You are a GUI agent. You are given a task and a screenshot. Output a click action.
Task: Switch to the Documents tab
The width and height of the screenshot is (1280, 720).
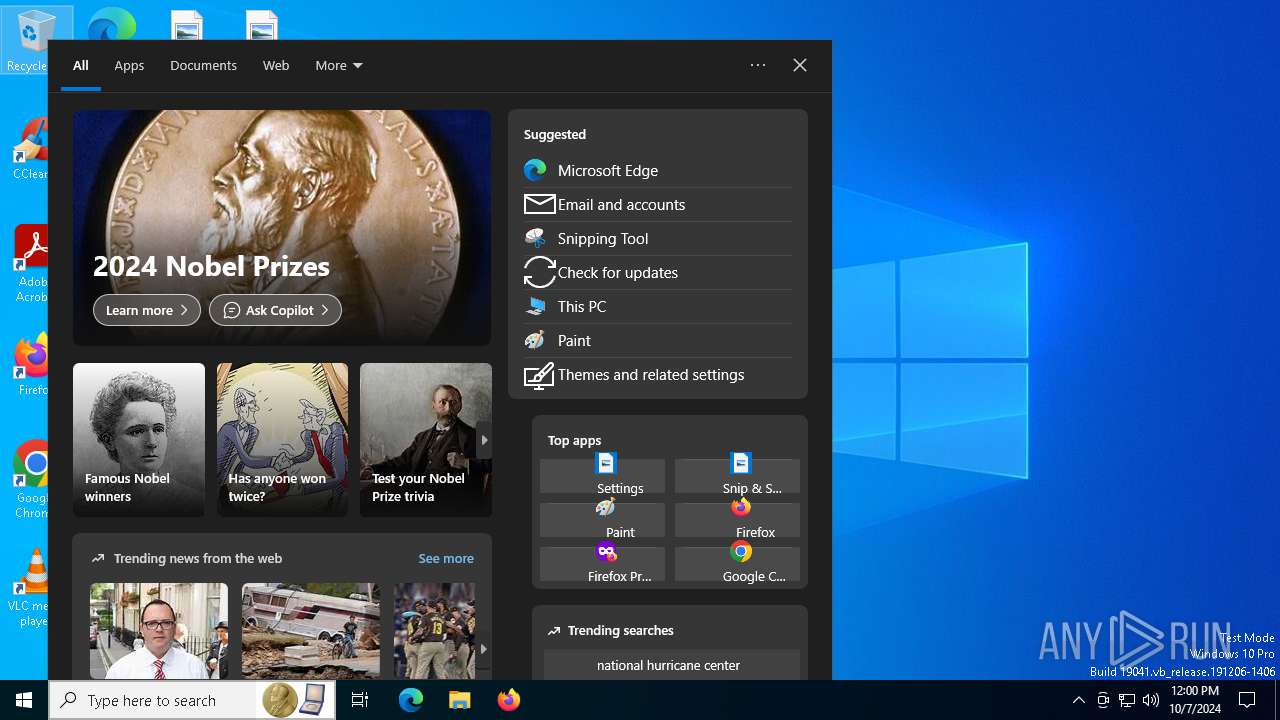(x=203, y=65)
